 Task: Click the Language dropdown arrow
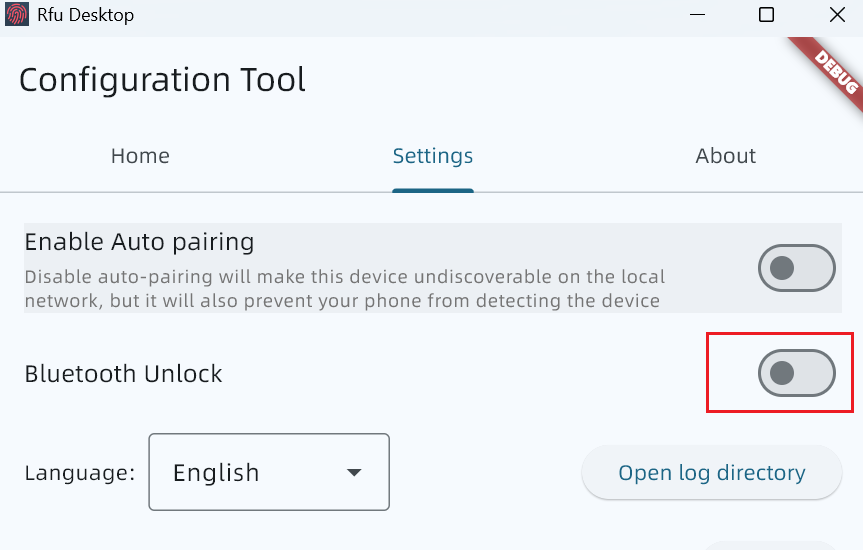click(x=354, y=473)
